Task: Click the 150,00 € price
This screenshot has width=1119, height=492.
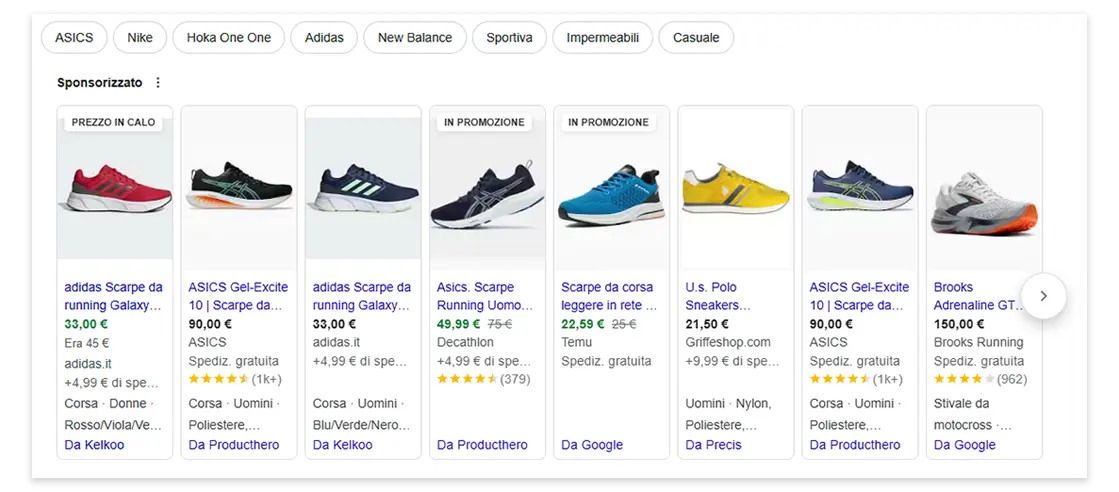Action: coord(958,324)
